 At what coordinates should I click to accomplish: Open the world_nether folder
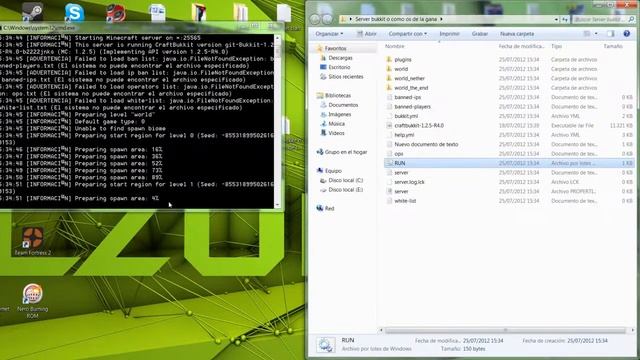tap(409, 78)
